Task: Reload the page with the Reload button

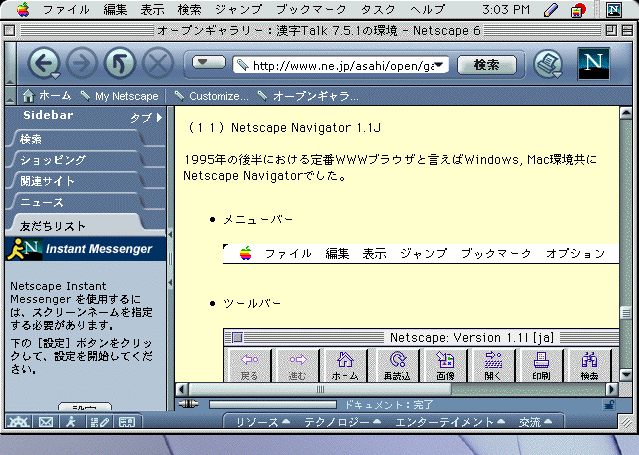Action: (x=120, y=63)
